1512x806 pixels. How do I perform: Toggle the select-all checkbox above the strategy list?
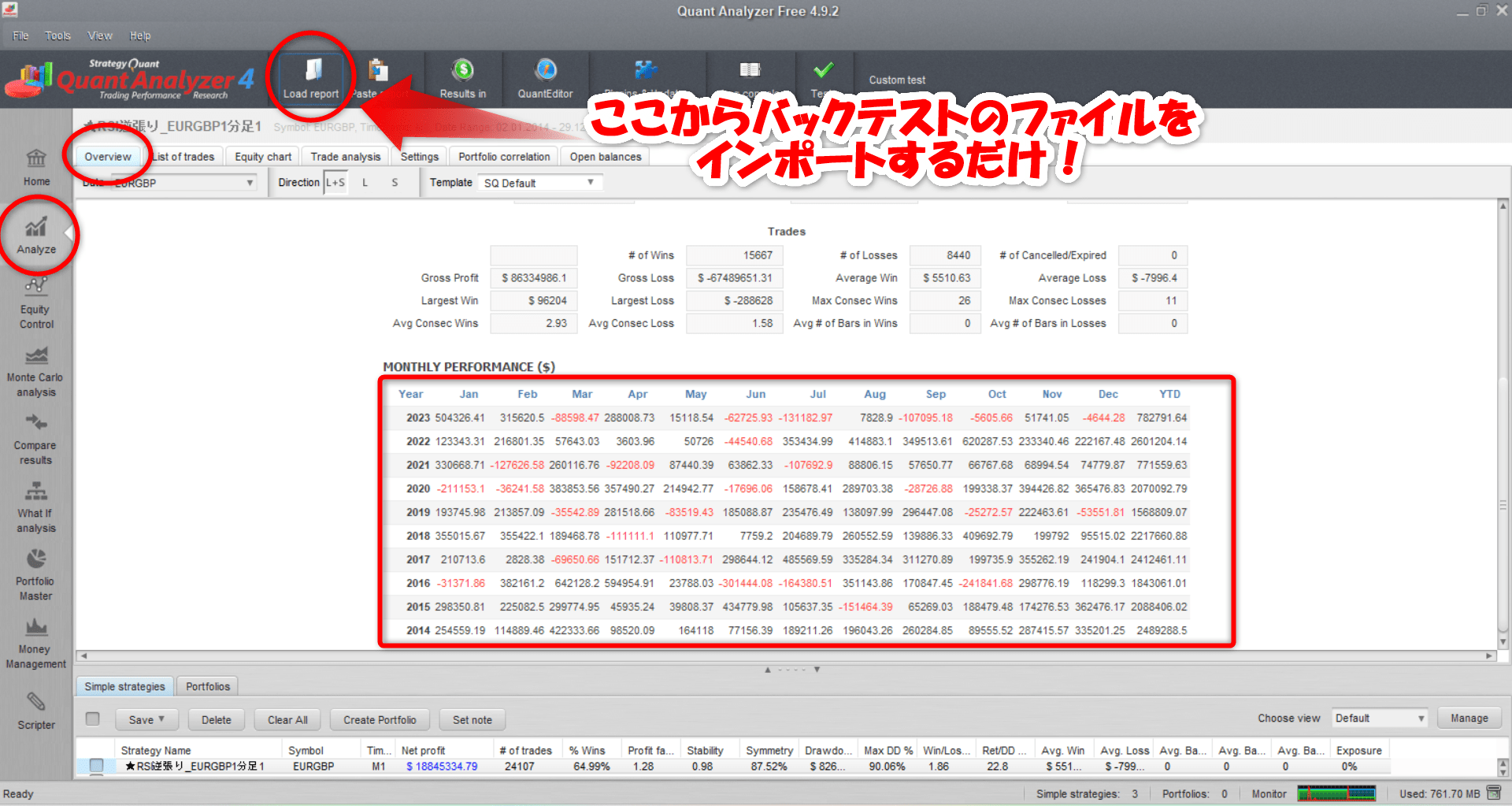92,719
